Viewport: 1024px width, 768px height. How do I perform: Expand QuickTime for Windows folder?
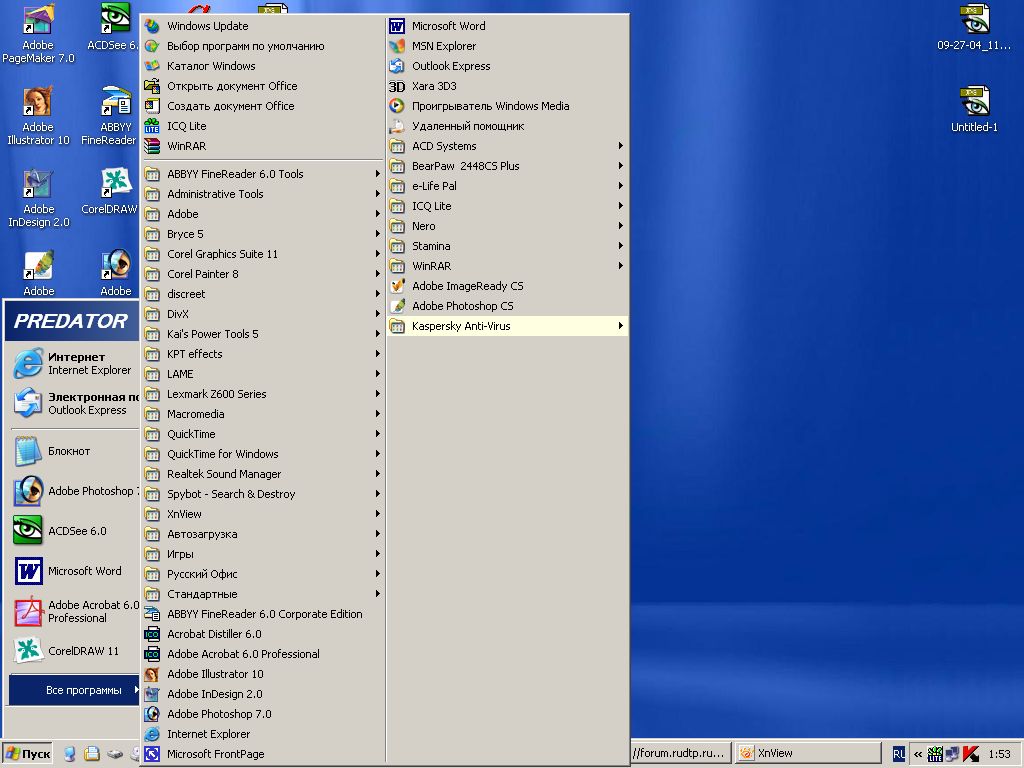263,454
